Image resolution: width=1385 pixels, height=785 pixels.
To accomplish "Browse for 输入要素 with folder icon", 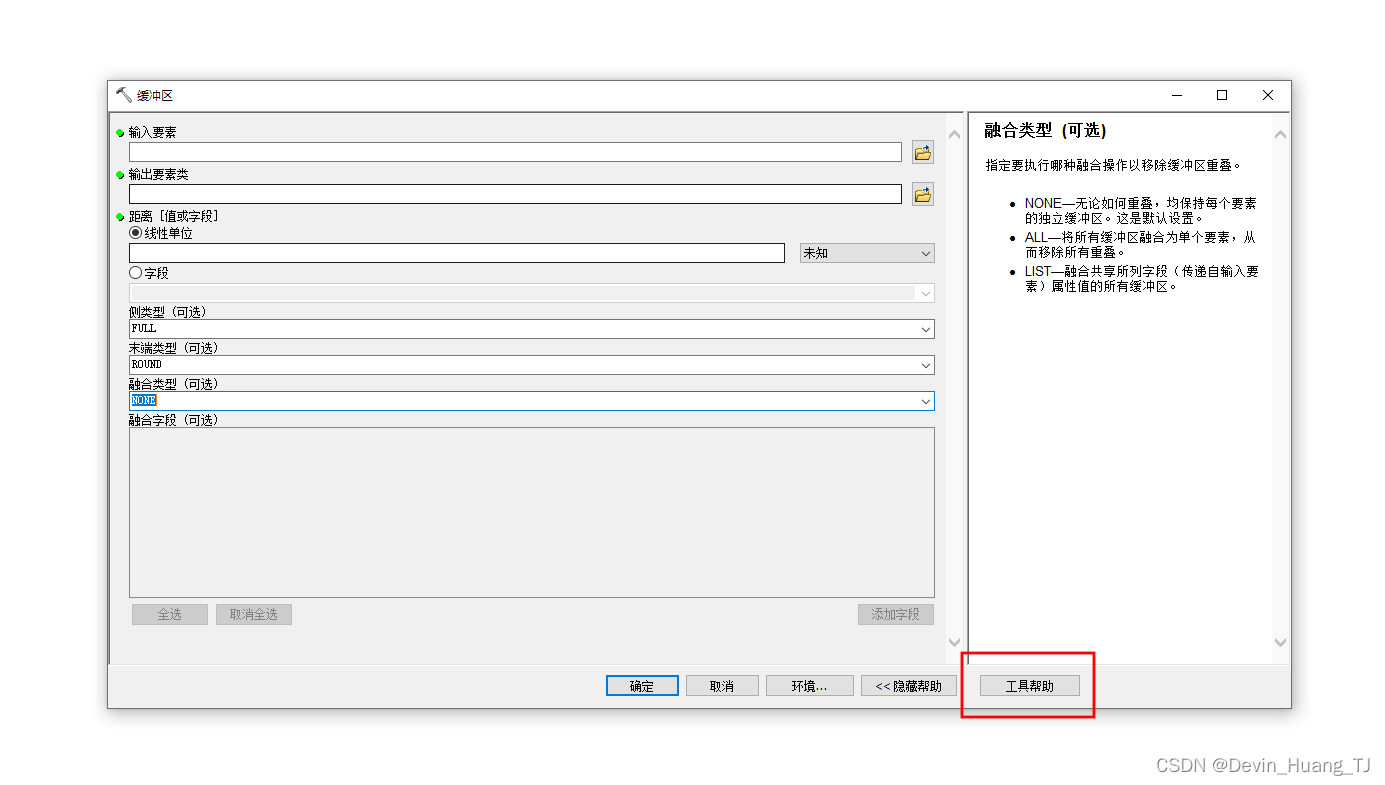I will tap(922, 153).
